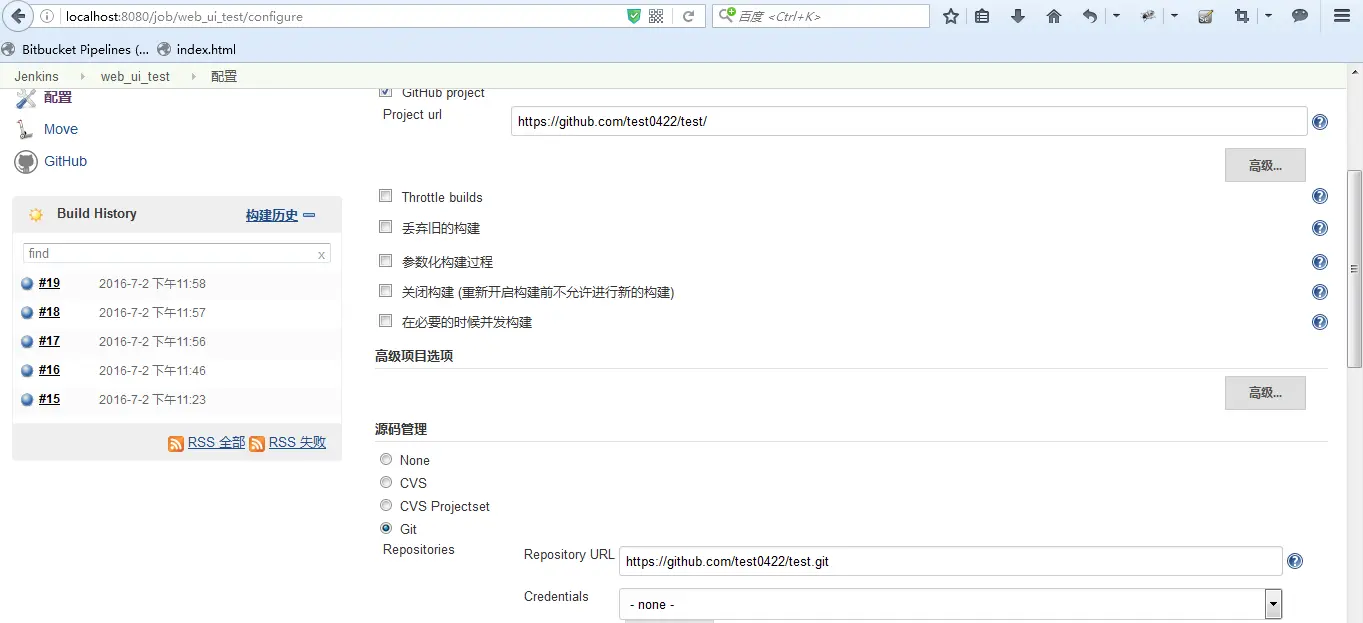Click the help icon next to Project url

pos(1319,121)
